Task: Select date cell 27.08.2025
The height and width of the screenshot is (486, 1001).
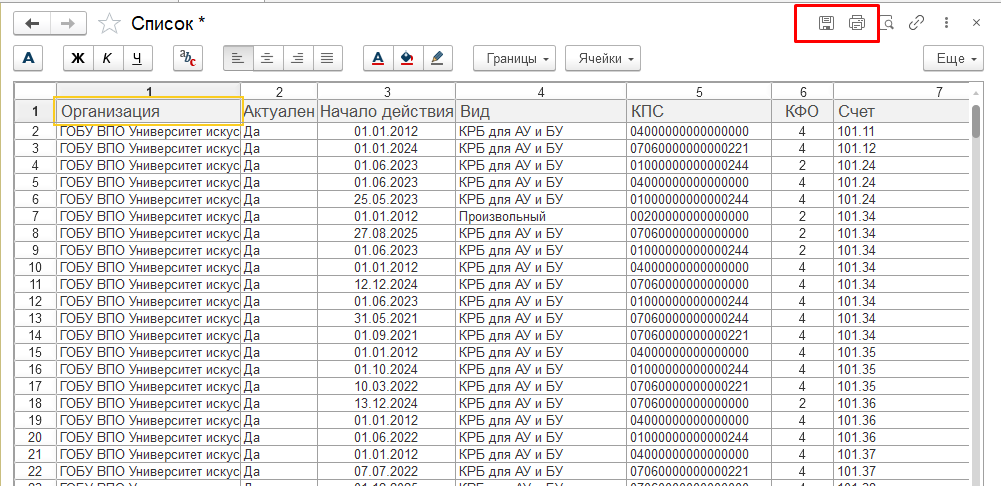Action: tap(386, 232)
